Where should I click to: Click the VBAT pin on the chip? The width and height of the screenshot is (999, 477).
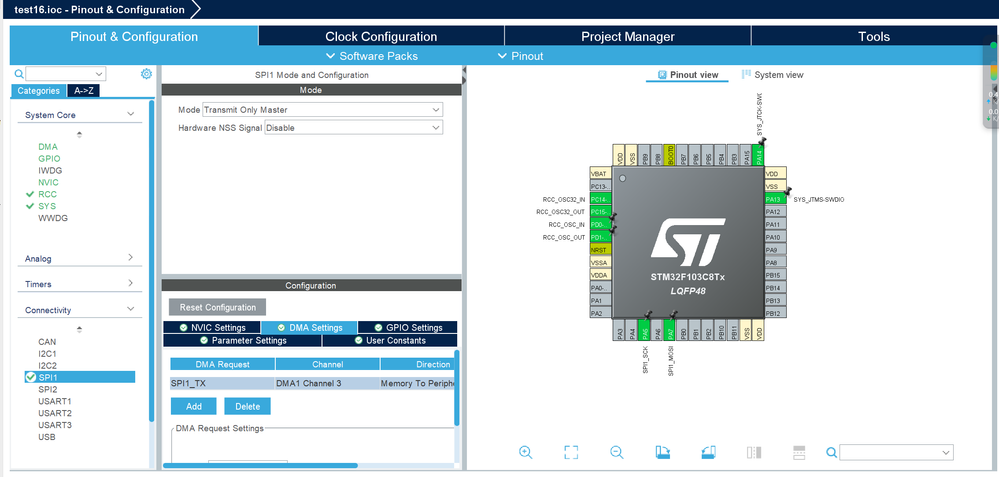(601, 173)
